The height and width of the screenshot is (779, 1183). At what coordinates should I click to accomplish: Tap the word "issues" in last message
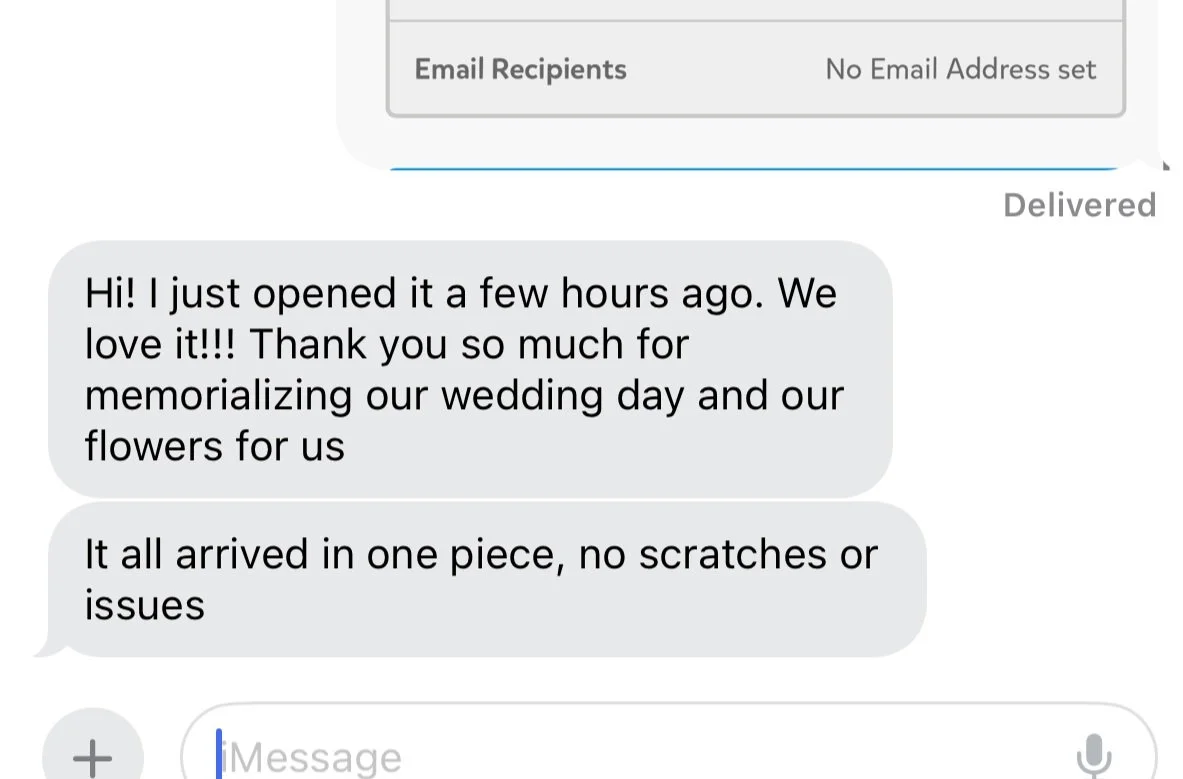(144, 605)
